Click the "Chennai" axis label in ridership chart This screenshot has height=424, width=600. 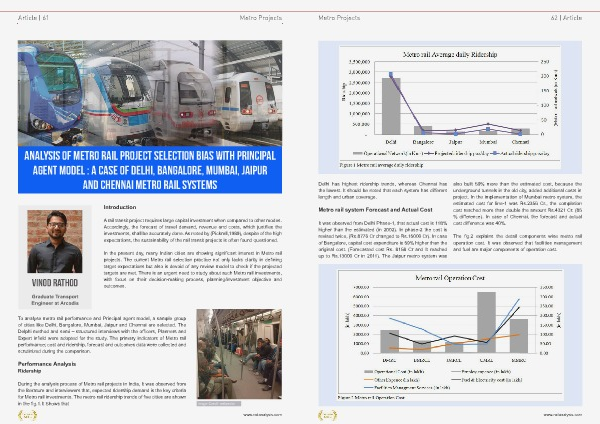click(520, 142)
